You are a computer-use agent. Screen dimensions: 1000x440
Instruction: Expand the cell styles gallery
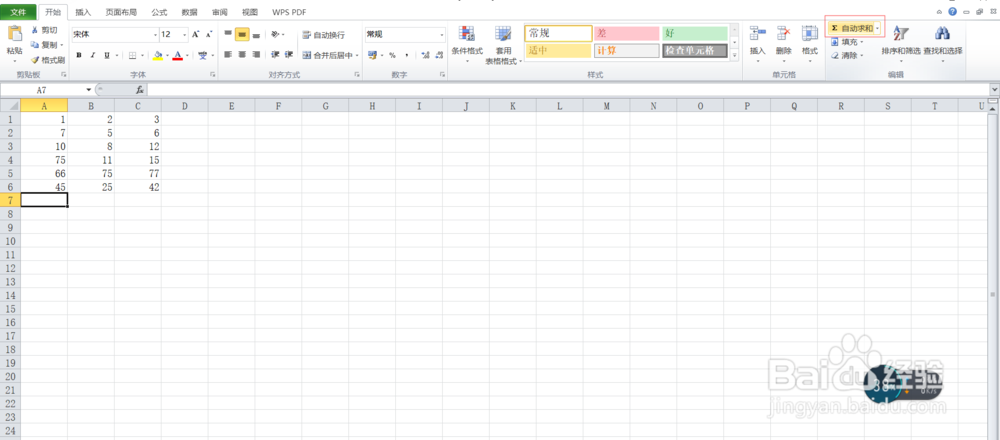734,55
